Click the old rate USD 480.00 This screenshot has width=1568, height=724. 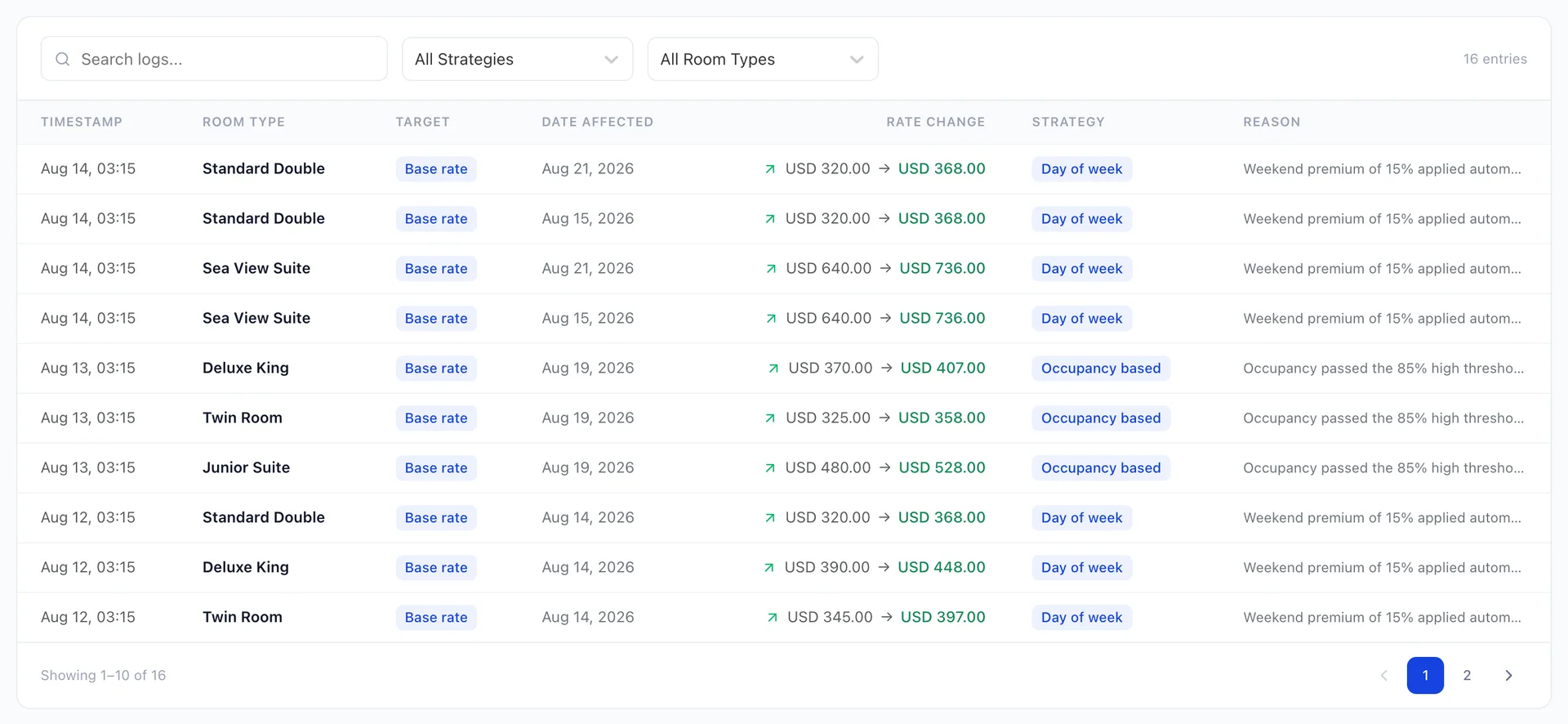pyautogui.click(x=828, y=467)
